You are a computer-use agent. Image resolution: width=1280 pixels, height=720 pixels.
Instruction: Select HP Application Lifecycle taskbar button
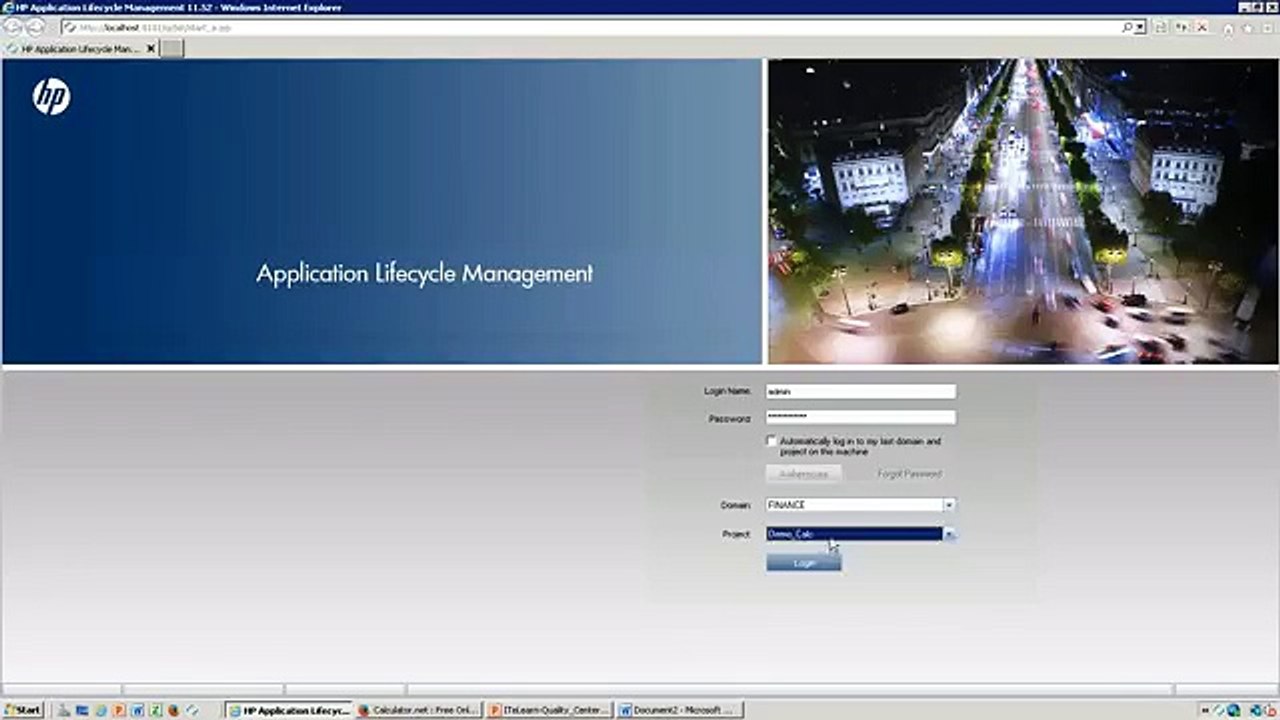[x=289, y=711]
